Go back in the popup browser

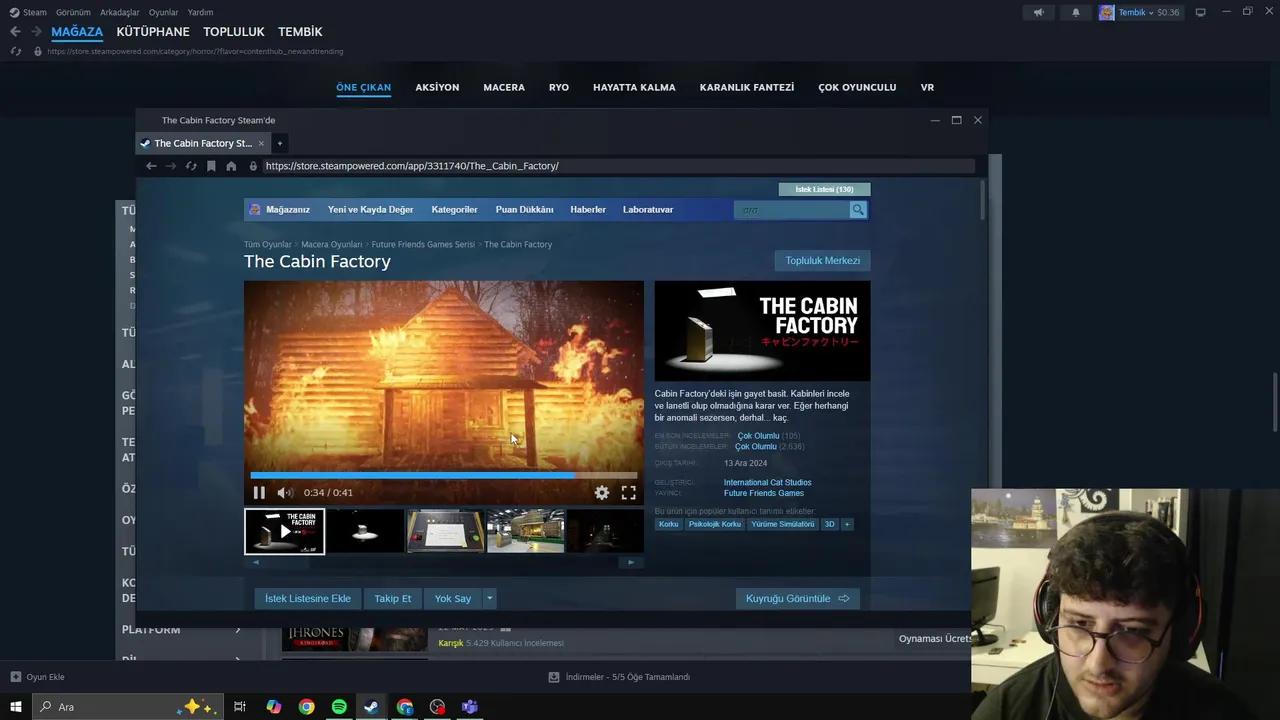(151, 166)
